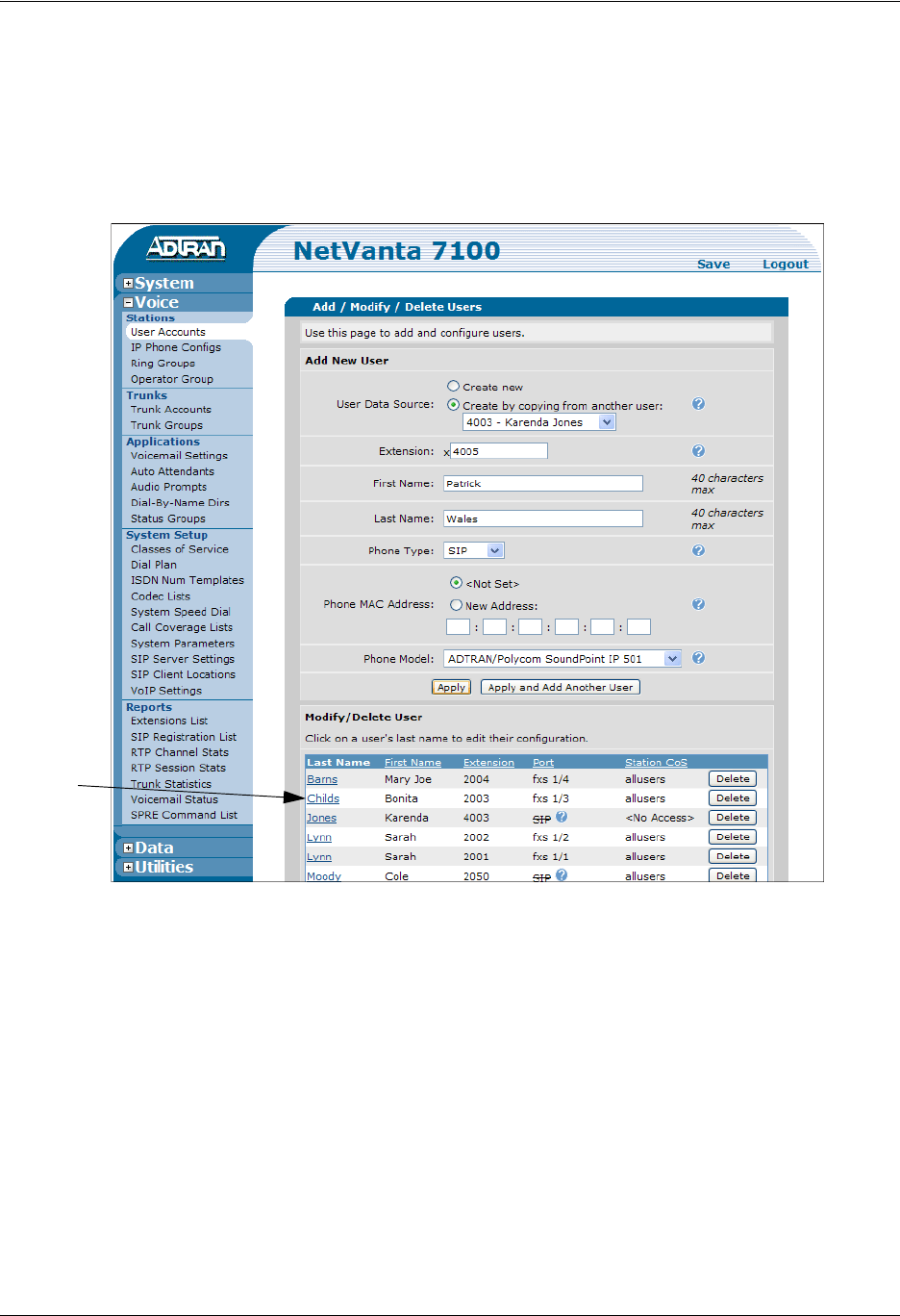The height and width of the screenshot is (1316, 900).
Task: Select Create by copying from another user
Action: pyautogui.click(x=454, y=405)
